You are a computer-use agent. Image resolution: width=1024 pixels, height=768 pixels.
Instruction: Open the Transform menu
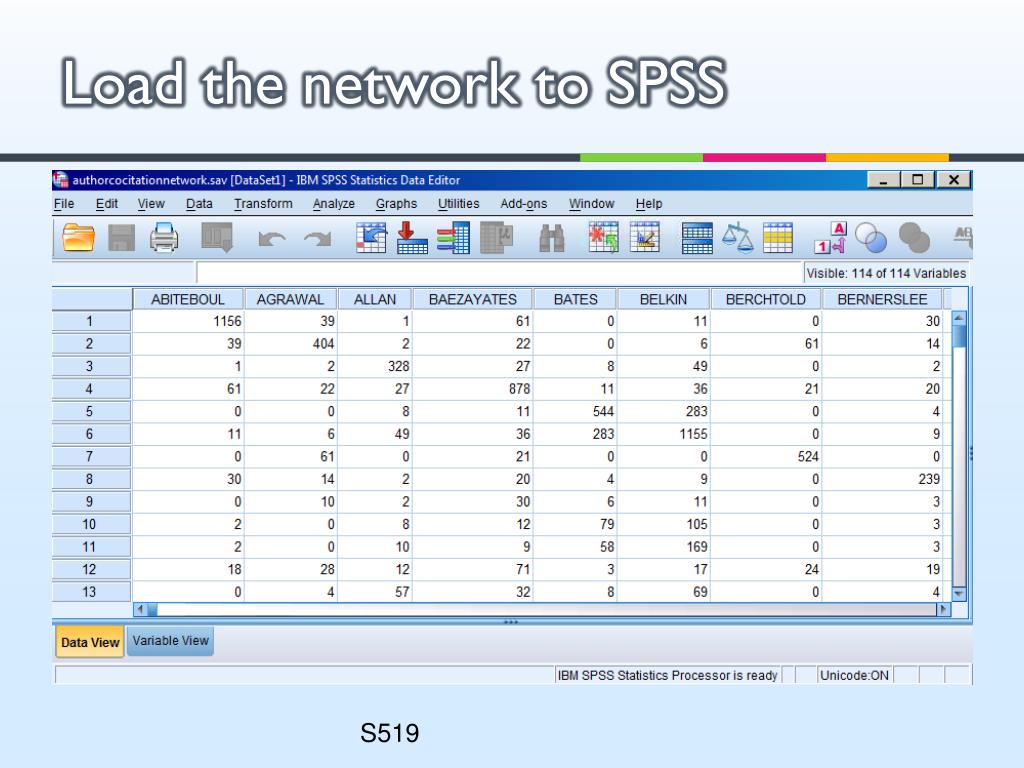[263, 204]
